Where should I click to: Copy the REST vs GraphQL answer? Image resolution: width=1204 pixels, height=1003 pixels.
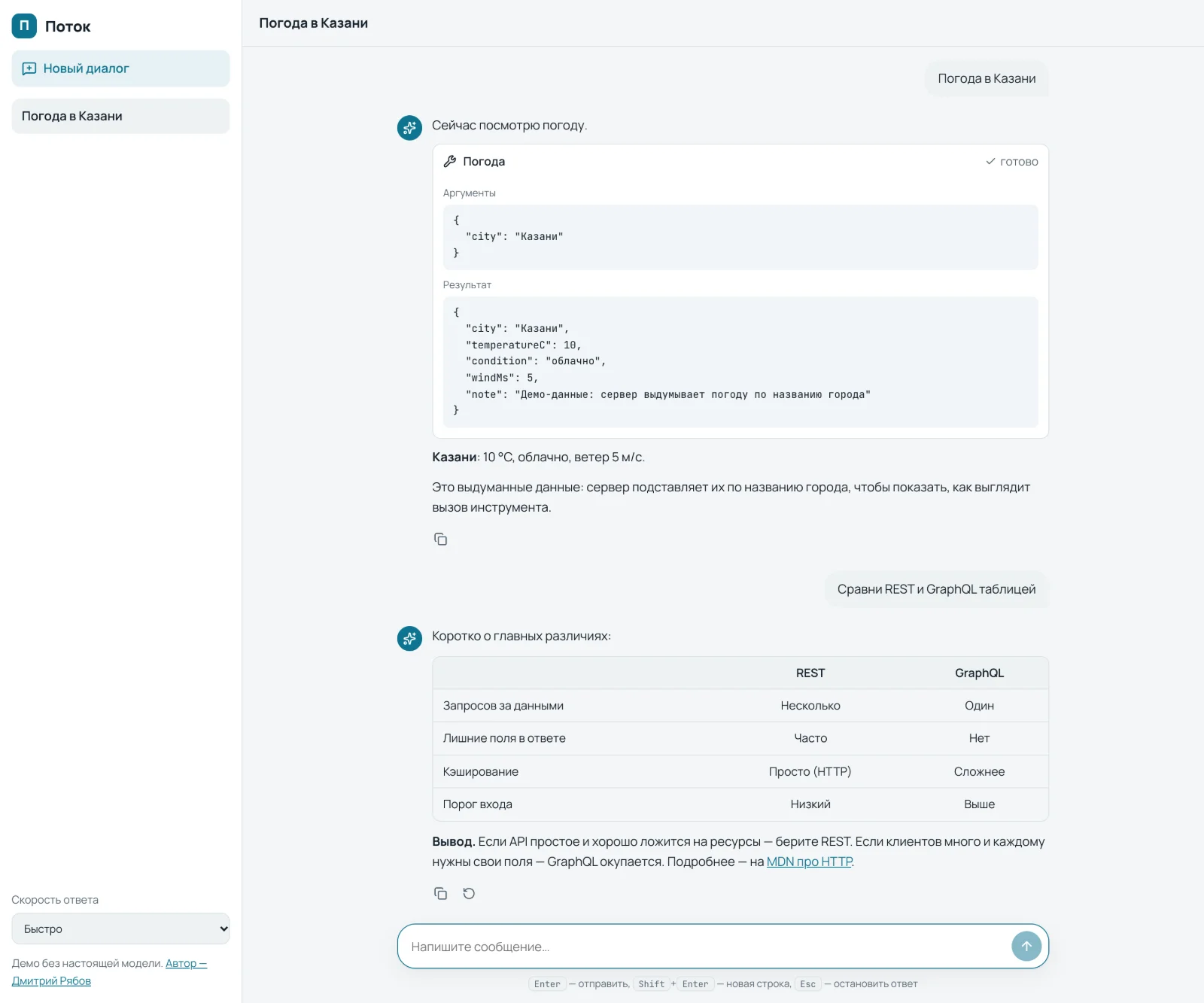coord(441,893)
